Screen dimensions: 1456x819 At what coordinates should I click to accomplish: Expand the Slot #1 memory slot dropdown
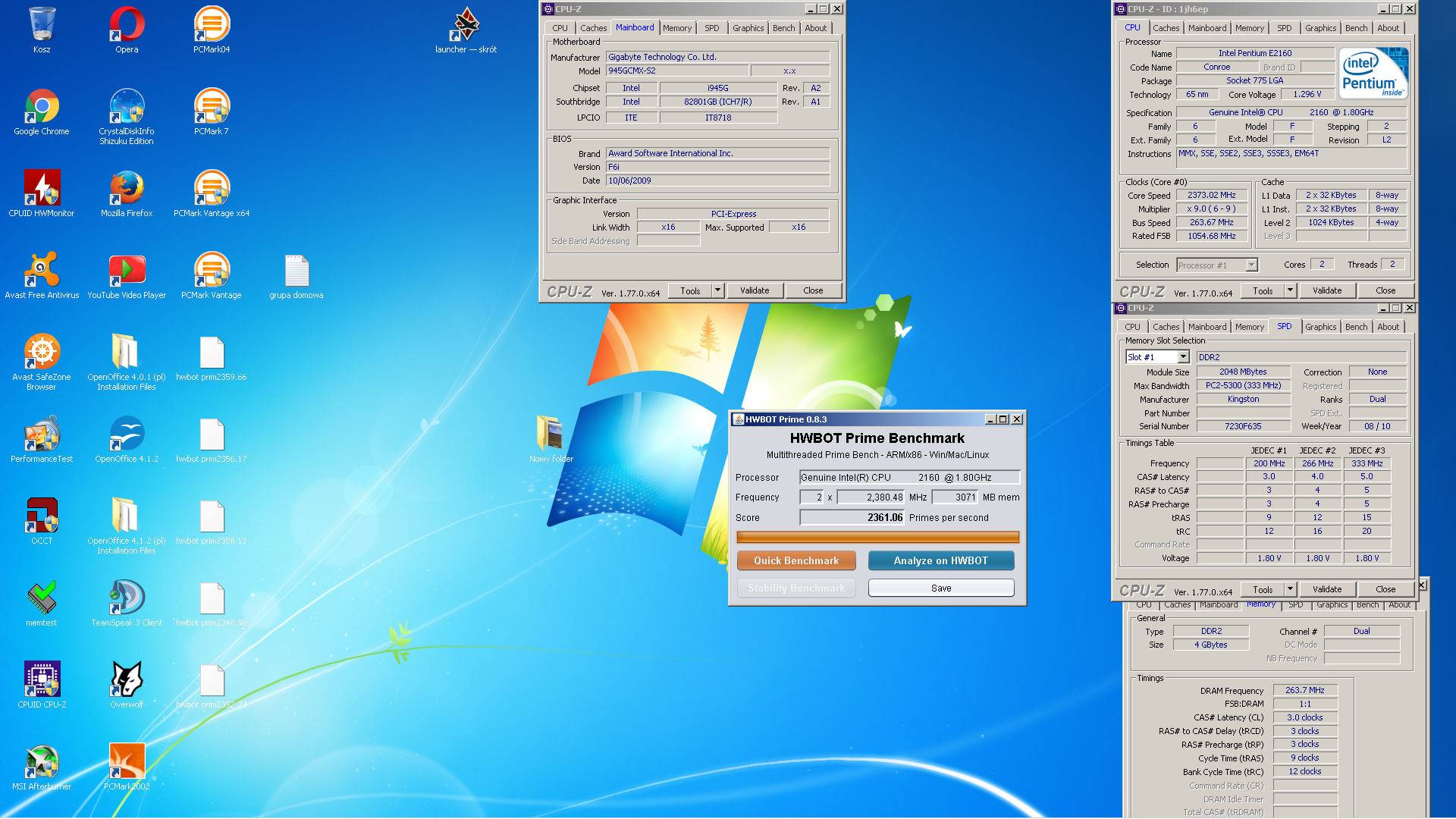pyautogui.click(x=1183, y=357)
